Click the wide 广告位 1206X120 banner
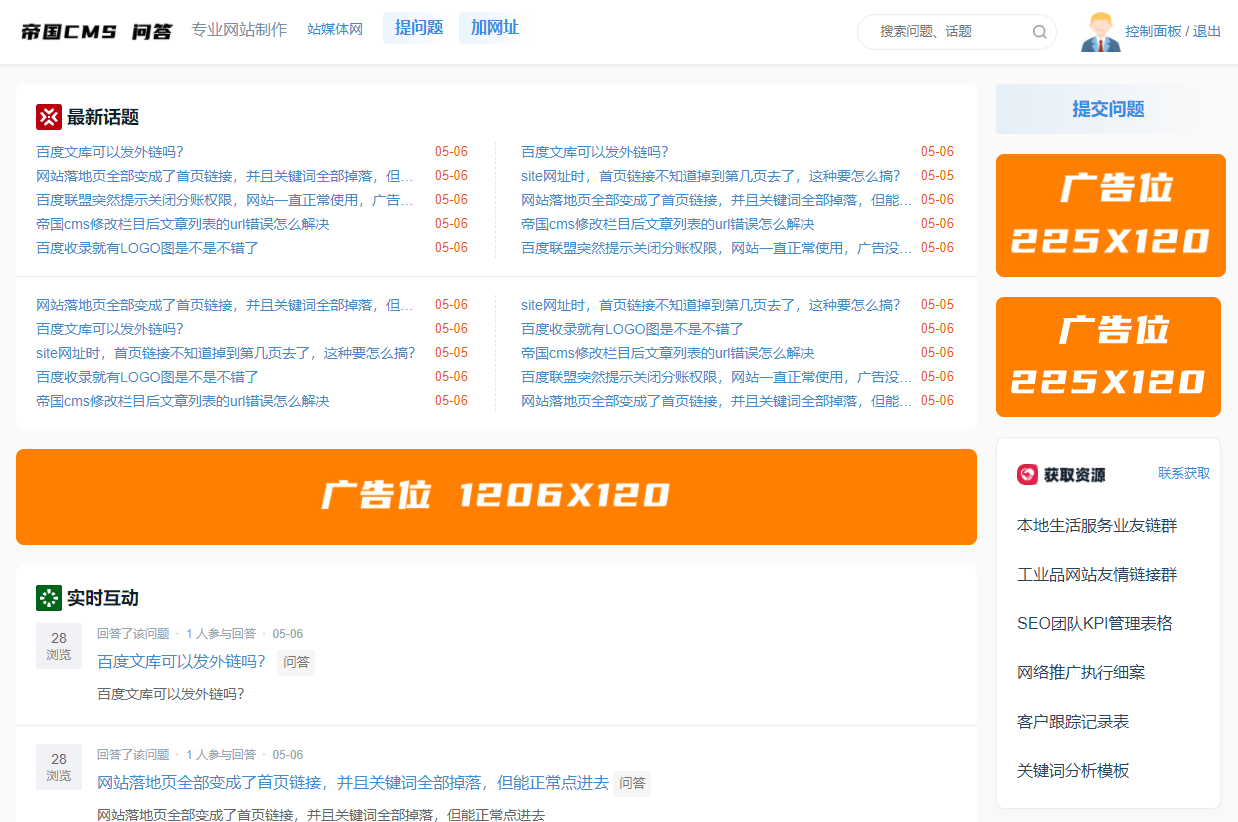Image resolution: width=1238 pixels, height=822 pixels. (x=496, y=497)
